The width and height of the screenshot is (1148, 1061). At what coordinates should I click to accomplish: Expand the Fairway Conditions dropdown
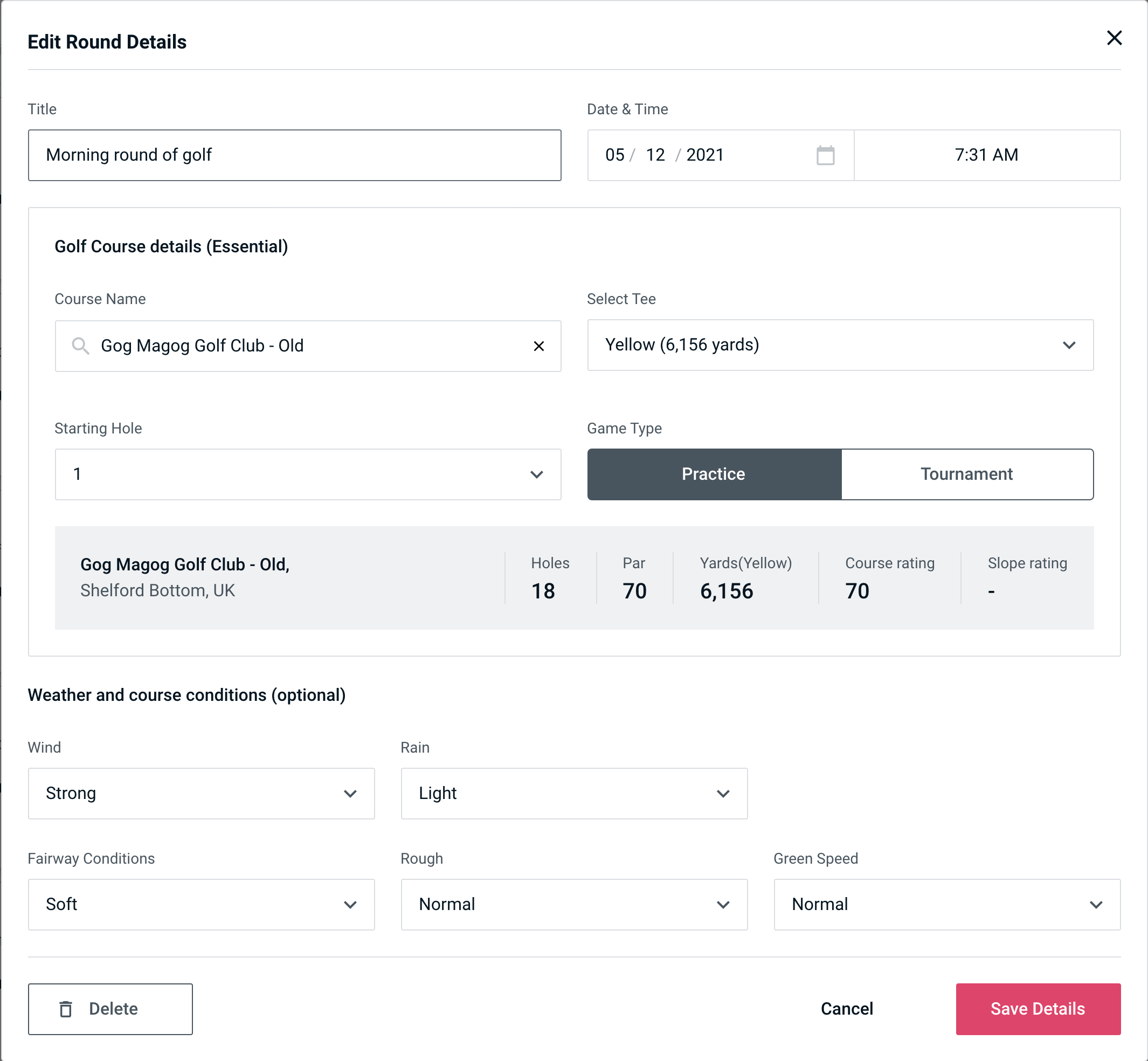(200, 904)
